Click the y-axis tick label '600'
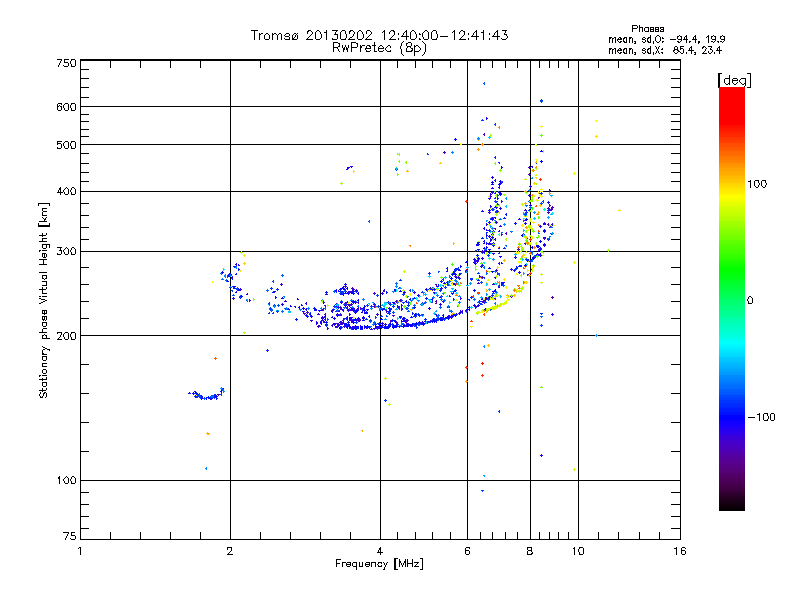This screenshot has width=800, height=600. click(x=66, y=107)
